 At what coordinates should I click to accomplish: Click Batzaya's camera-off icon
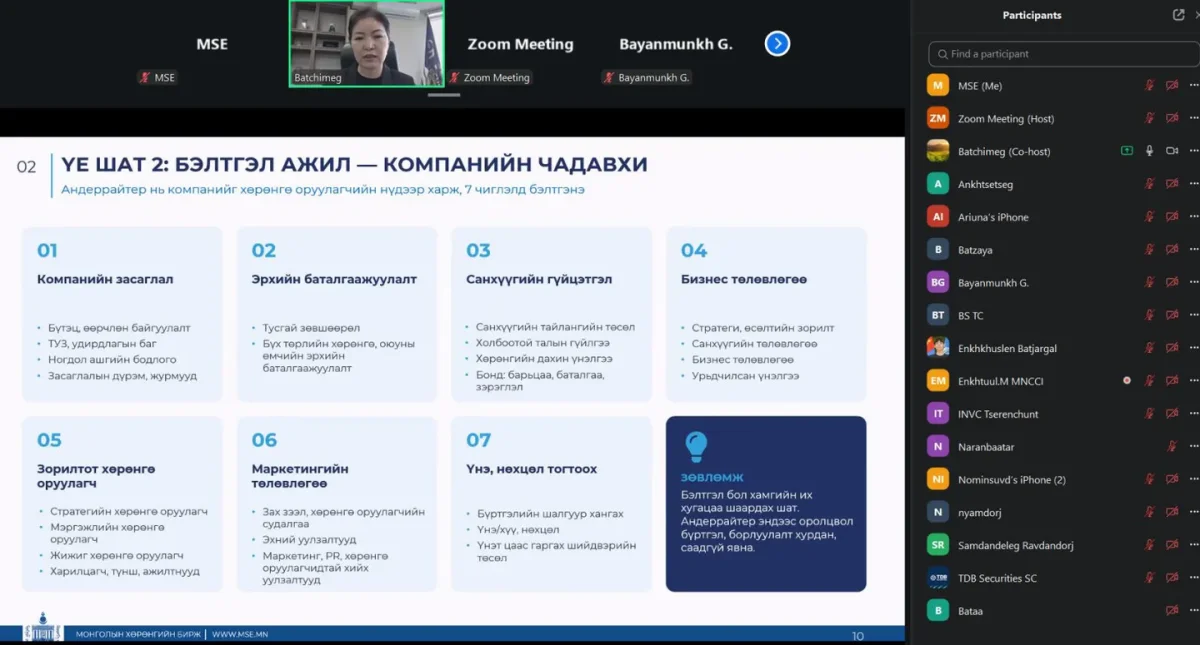point(1172,250)
